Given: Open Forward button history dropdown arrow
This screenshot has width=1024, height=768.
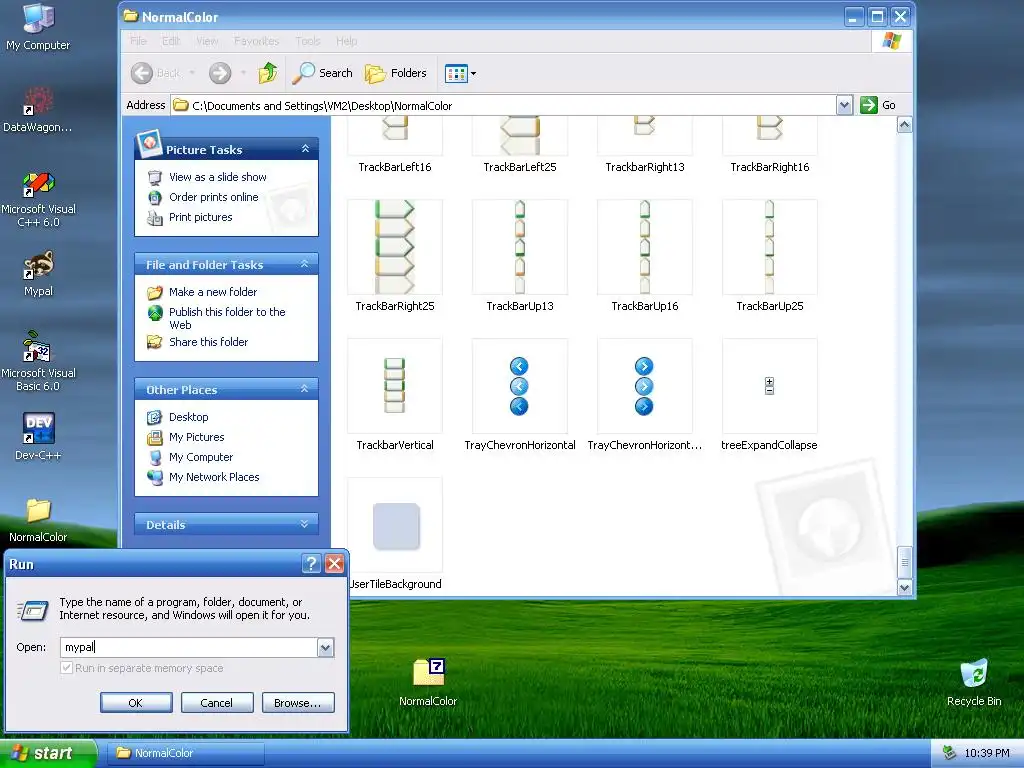Looking at the screenshot, I should [x=243, y=73].
